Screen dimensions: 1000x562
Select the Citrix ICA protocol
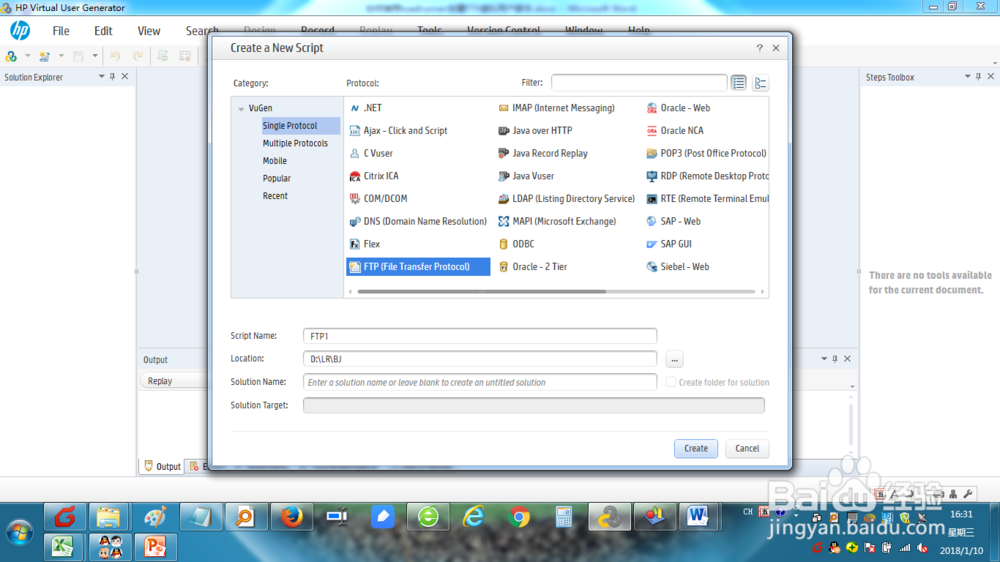coord(374,176)
